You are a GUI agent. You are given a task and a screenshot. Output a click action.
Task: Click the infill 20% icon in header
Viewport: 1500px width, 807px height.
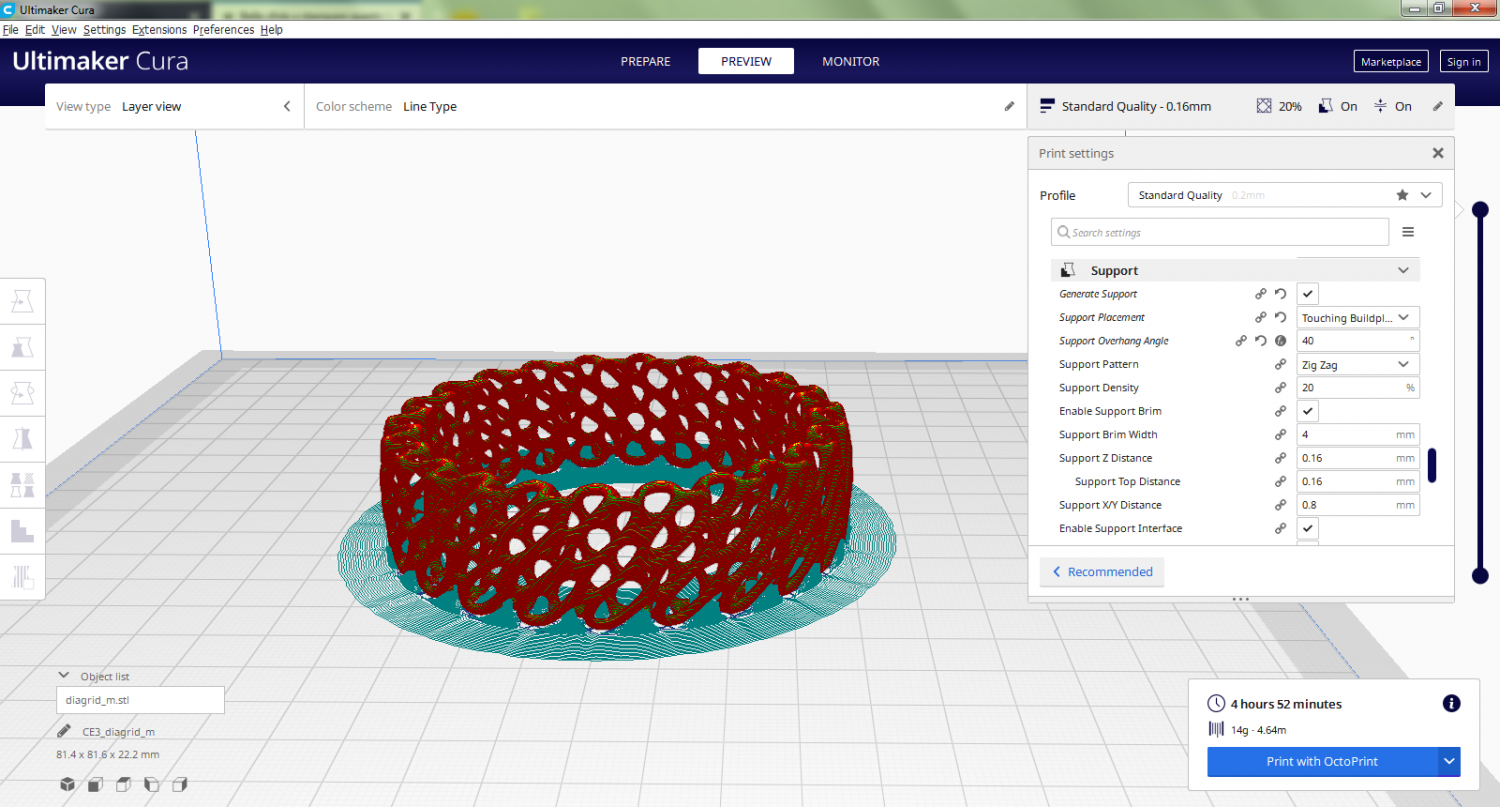tap(1264, 106)
